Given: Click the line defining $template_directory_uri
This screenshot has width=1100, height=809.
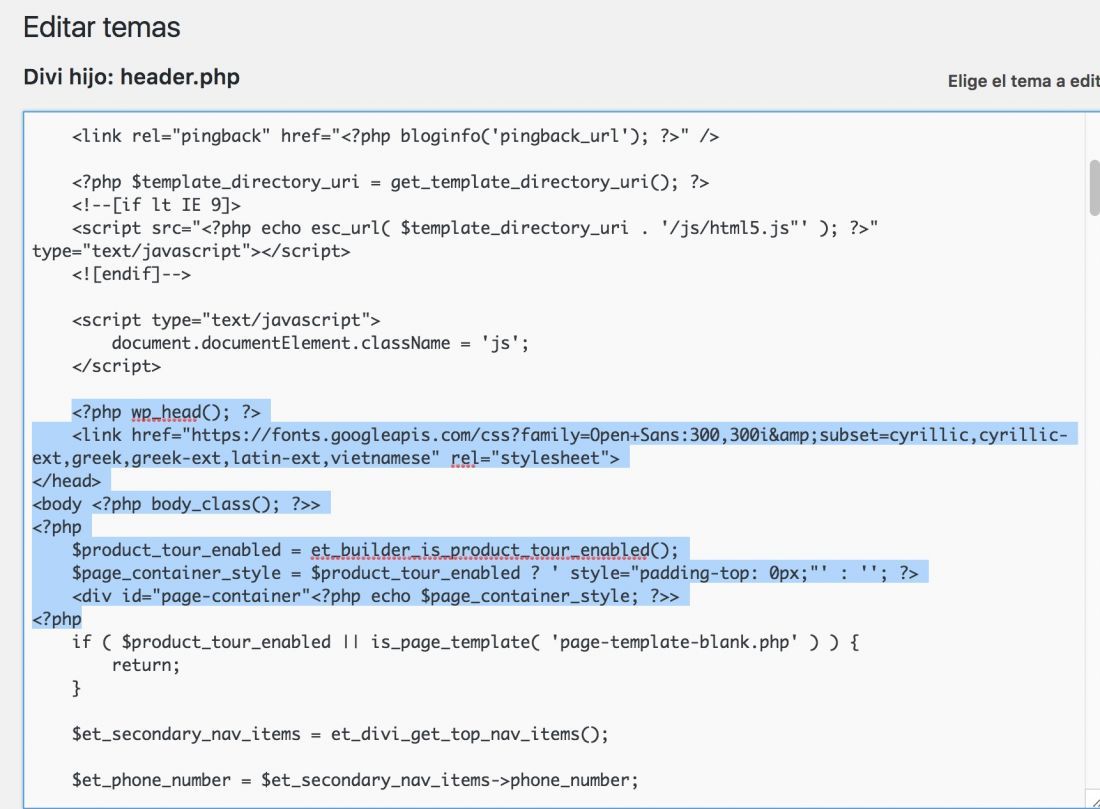Looking at the screenshot, I should point(390,182).
